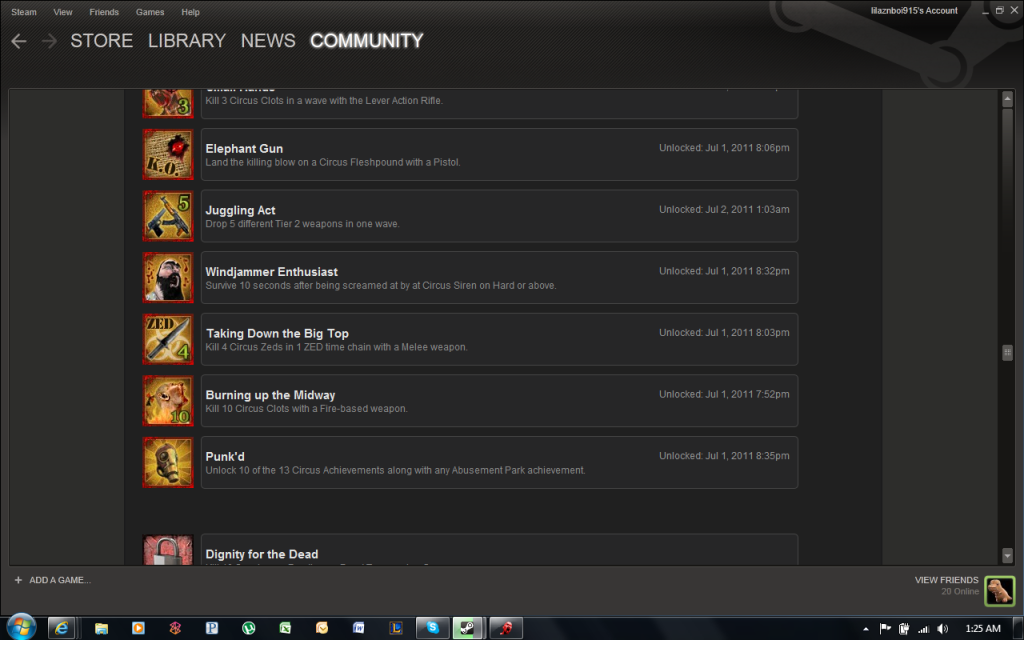This screenshot has height=660, width=1024.
Task: Show hidden system tray icons
Action: [x=866, y=629]
